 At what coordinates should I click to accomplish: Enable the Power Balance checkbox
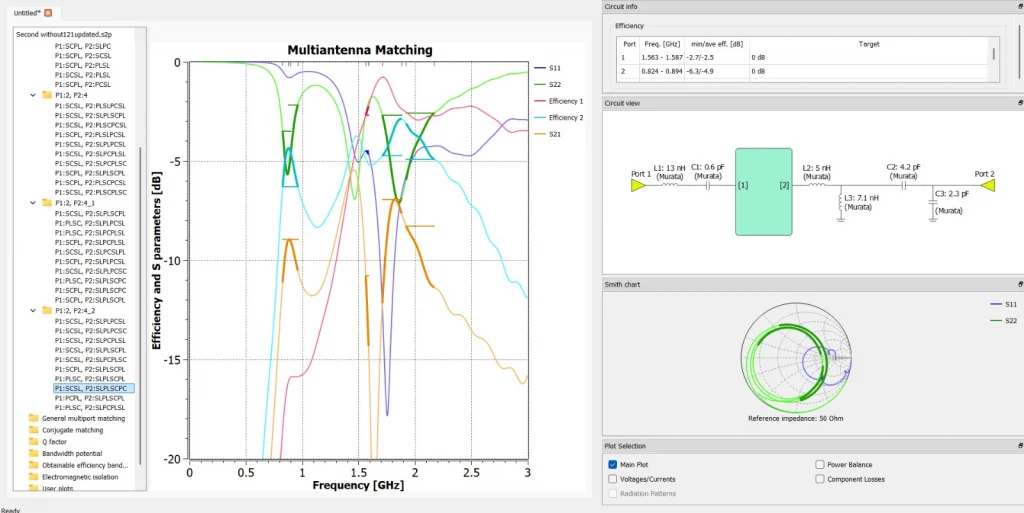pos(820,465)
